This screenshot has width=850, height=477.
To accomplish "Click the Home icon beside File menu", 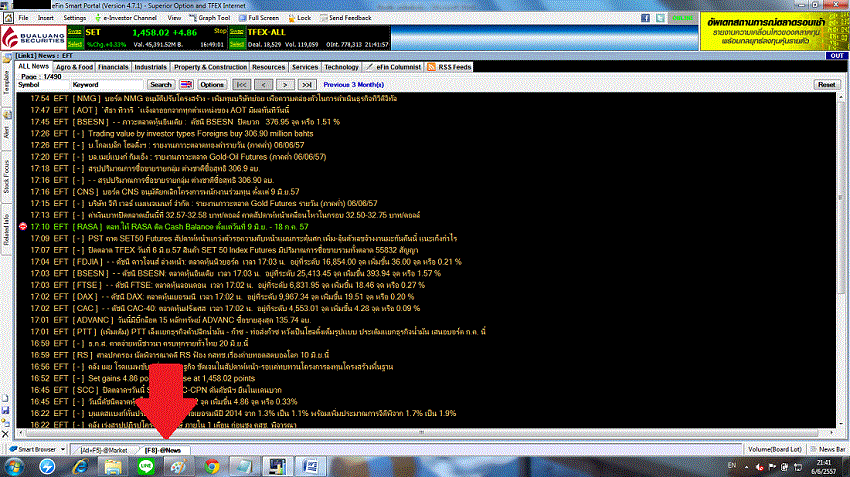I will [x=8, y=18].
